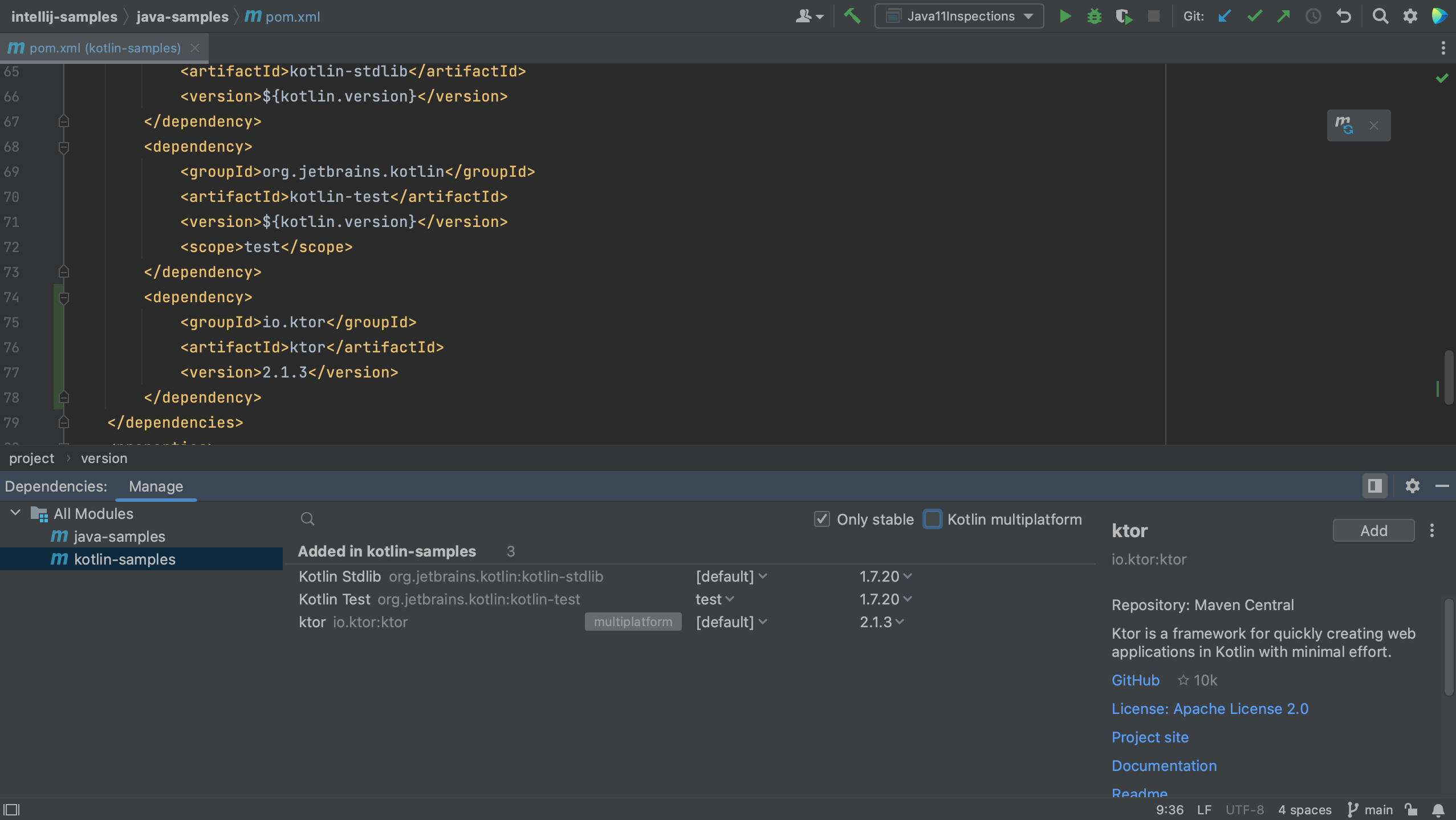This screenshot has height=820, width=1456.
Task: Open Kotlin Stdlib scope dropdown
Action: [x=731, y=577]
